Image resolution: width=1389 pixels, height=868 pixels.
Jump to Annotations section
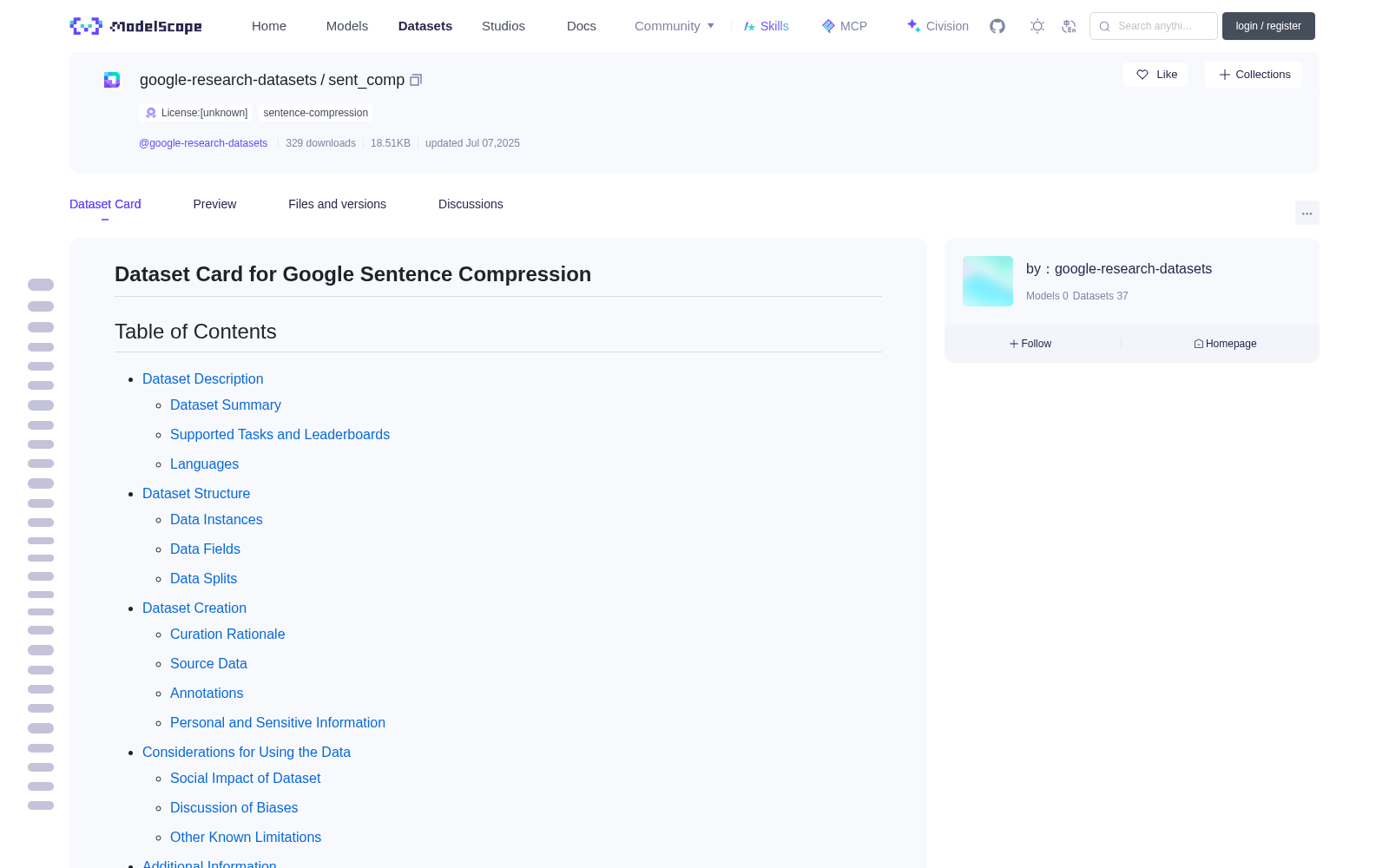pyautogui.click(x=207, y=693)
